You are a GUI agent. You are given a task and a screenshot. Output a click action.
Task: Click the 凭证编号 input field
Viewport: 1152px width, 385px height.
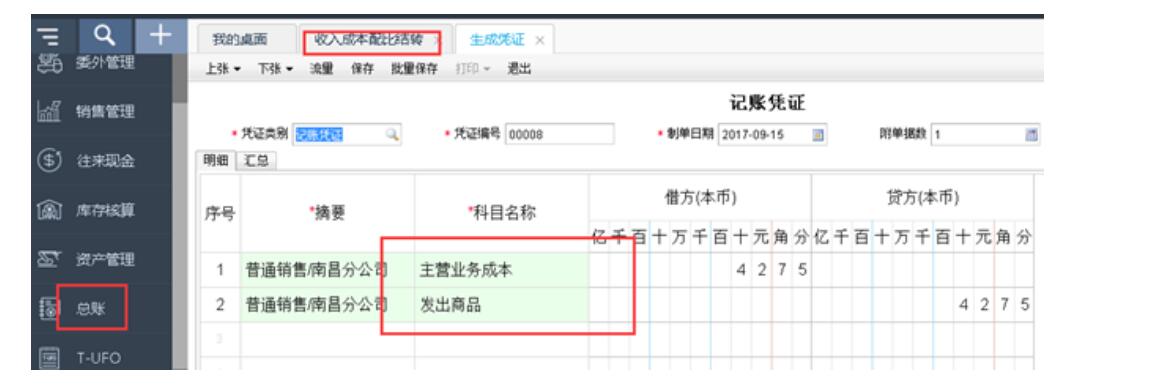tap(559, 134)
